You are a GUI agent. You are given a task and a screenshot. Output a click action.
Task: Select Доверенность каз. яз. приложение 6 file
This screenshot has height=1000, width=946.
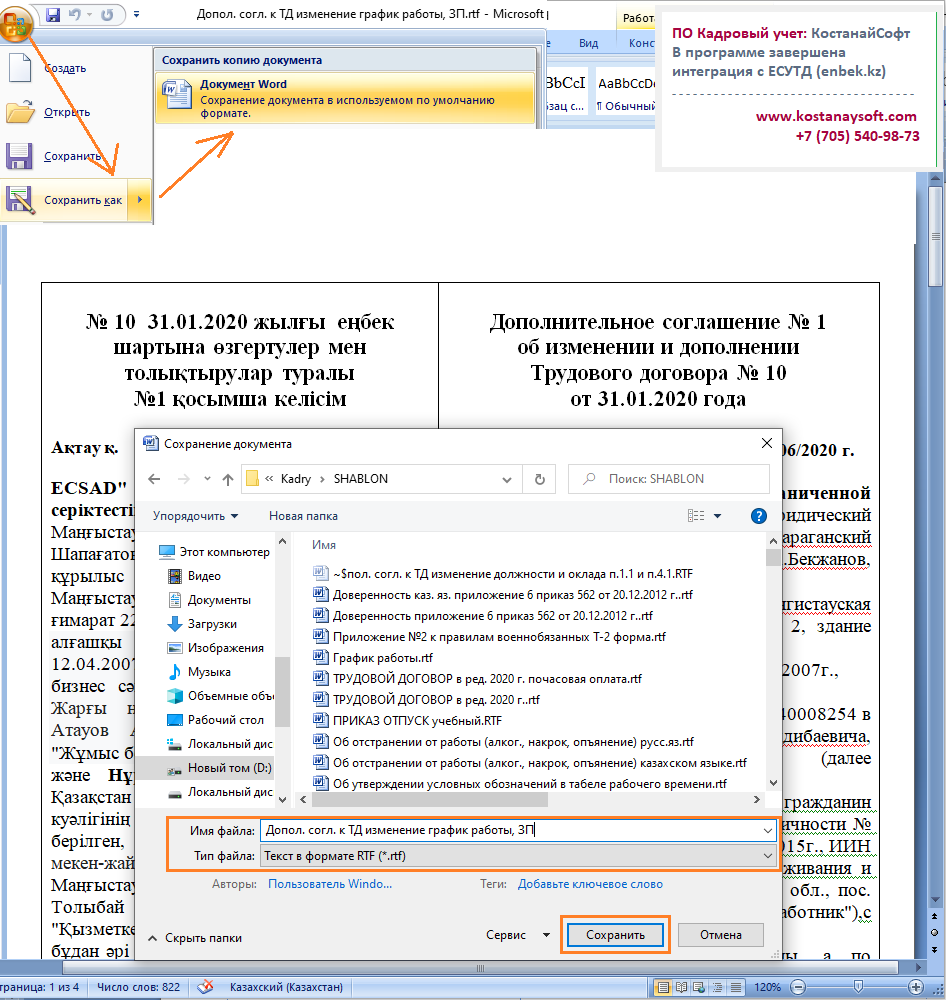(x=502, y=595)
